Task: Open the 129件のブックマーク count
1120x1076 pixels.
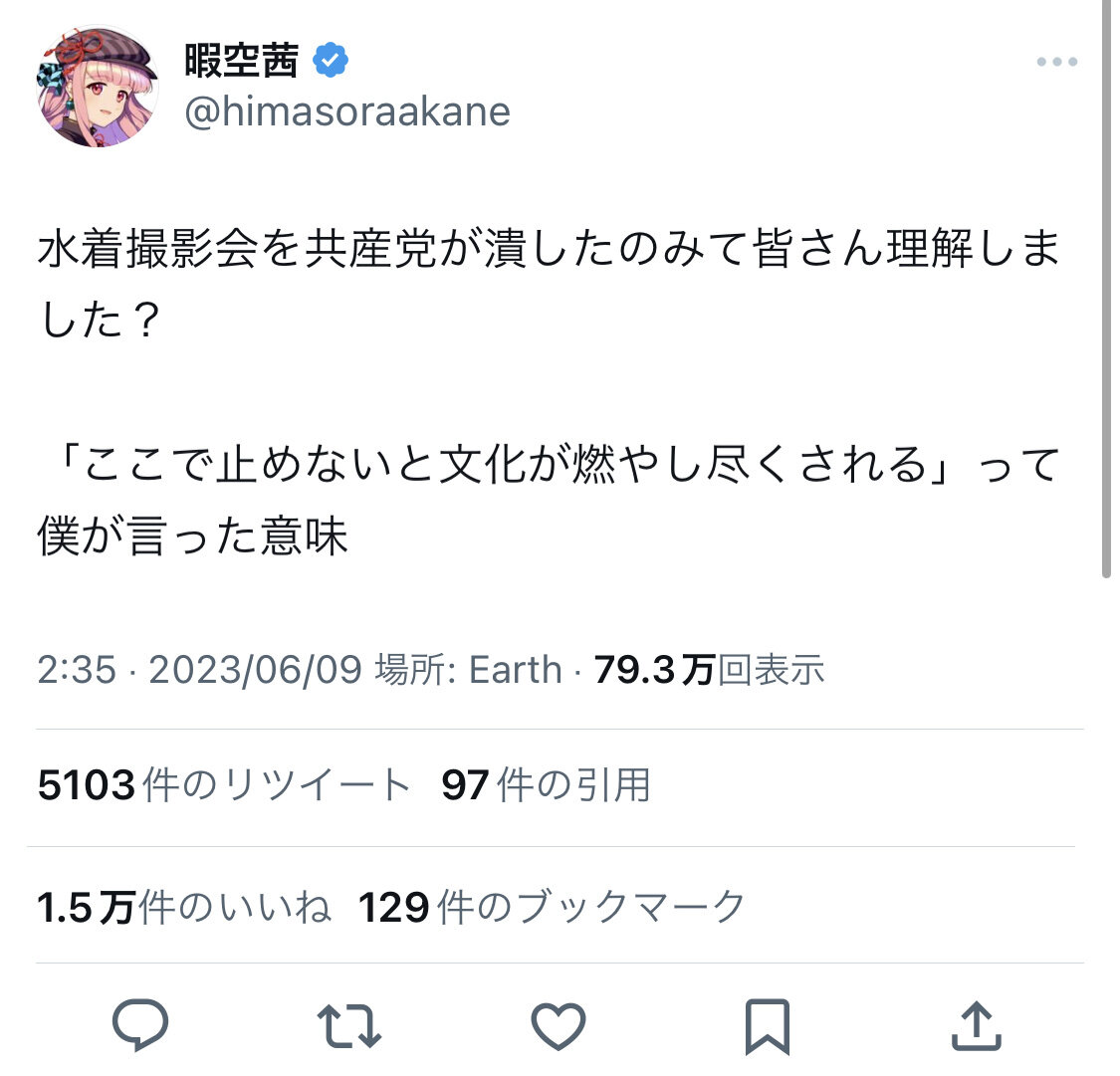Action: click(x=552, y=907)
